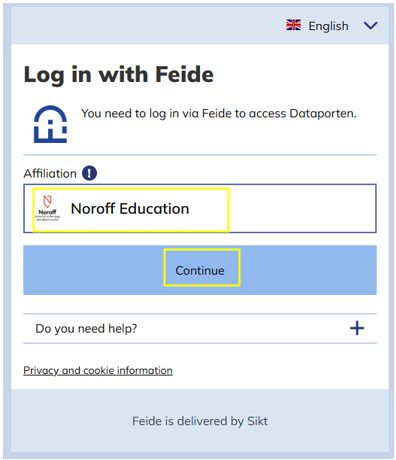Open the English language dropdown
This screenshot has width=396, height=460.
[x=332, y=26]
